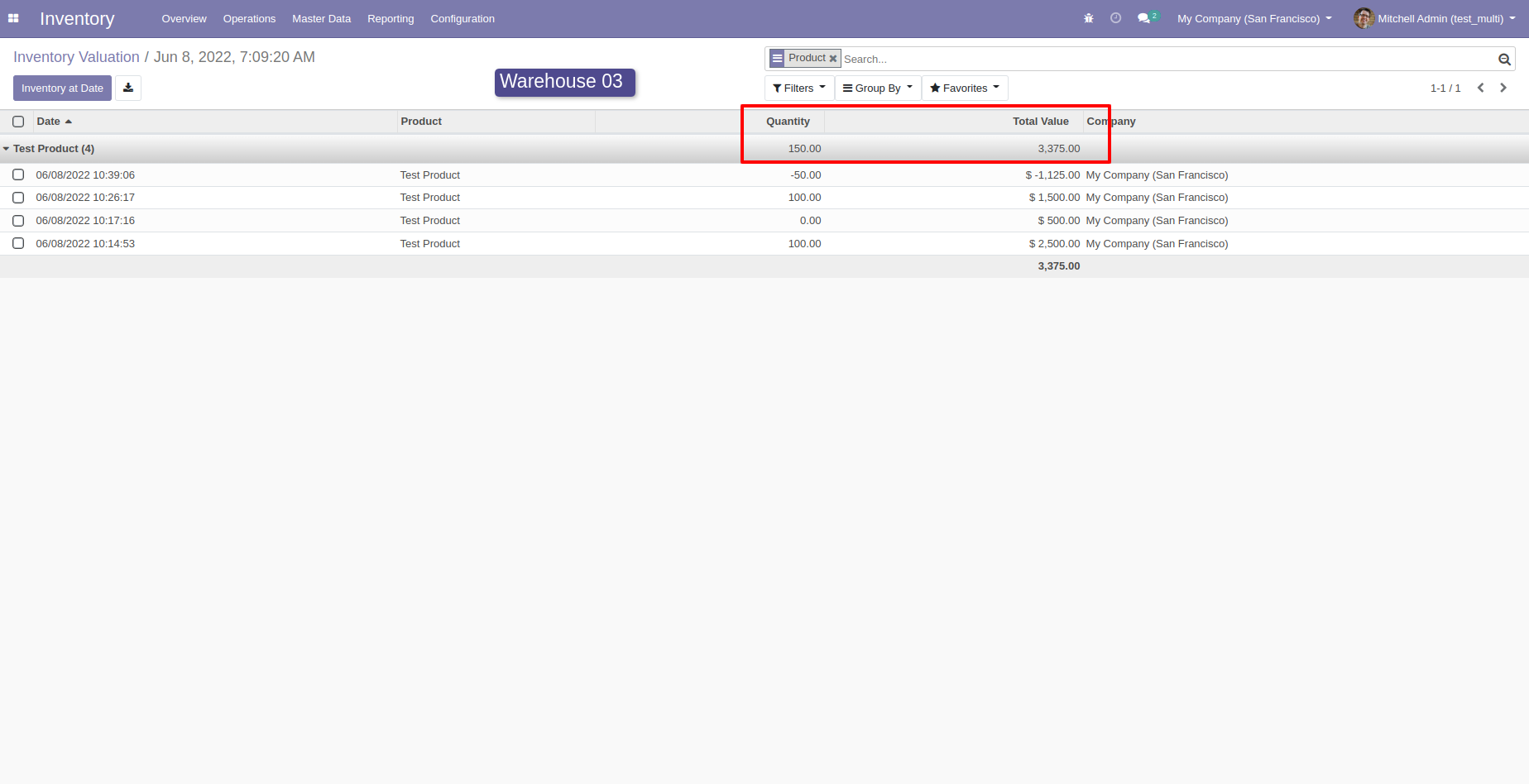Image resolution: width=1529 pixels, height=784 pixels.
Task: Click the download export icon button
Action: point(128,88)
